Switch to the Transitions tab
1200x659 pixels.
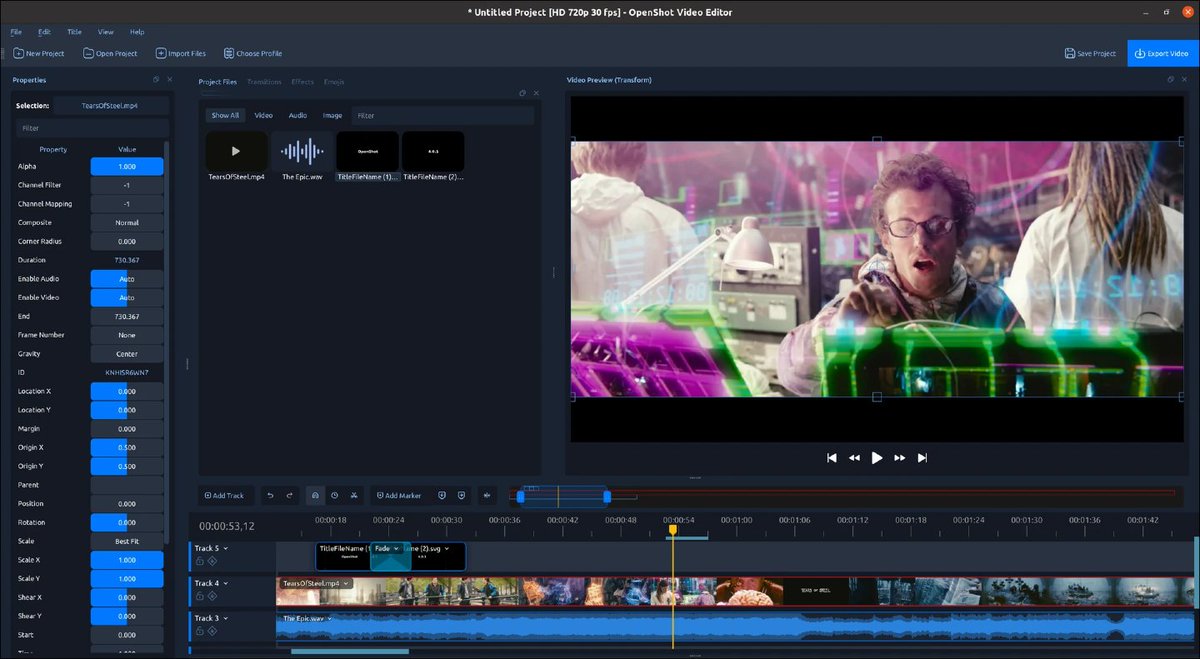264,82
